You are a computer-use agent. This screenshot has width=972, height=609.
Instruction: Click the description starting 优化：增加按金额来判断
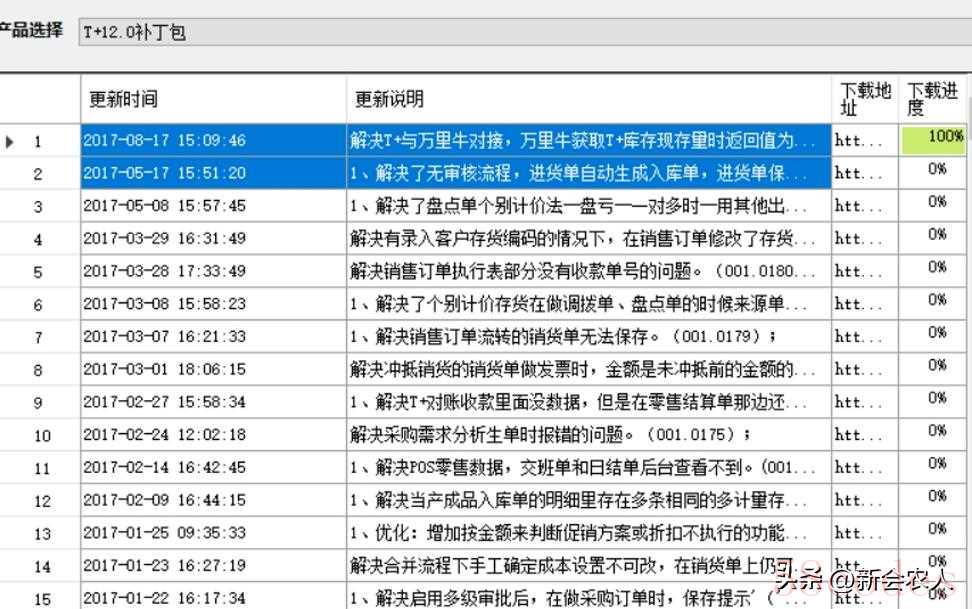click(588, 533)
